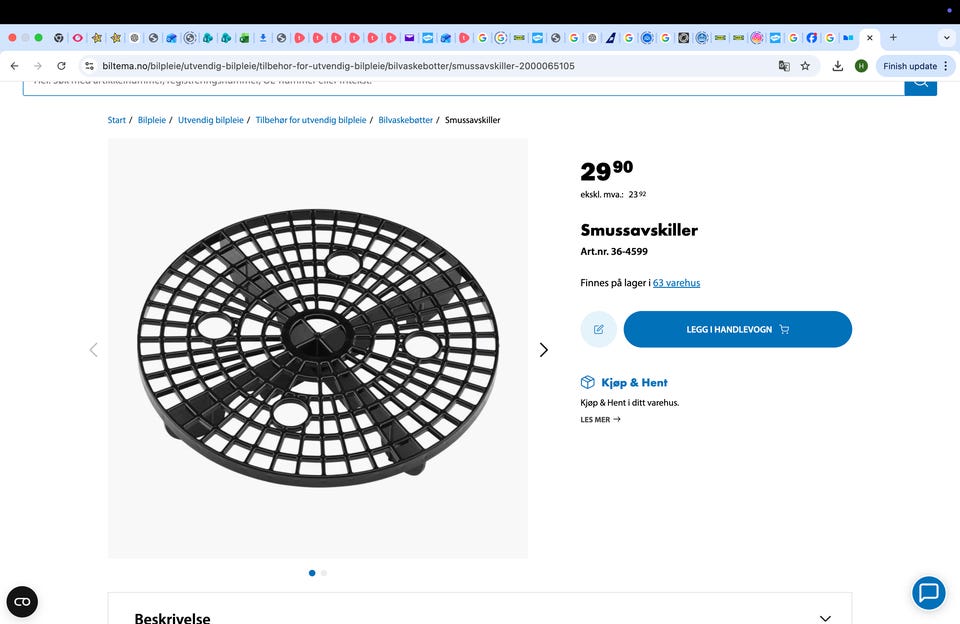Open the browser downloads icon
The height and width of the screenshot is (624, 960).
837,66
